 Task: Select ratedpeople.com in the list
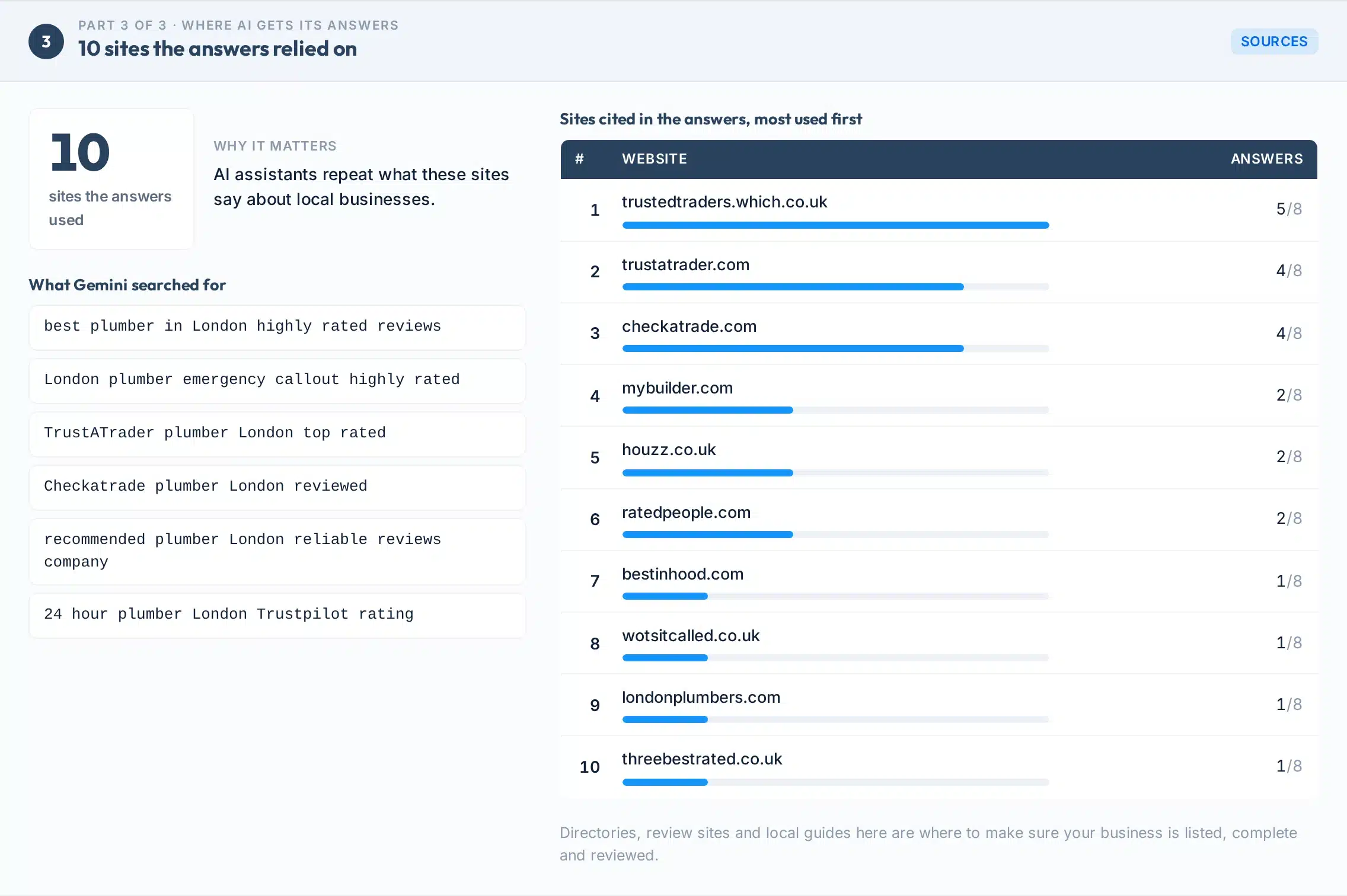(x=686, y=512)
